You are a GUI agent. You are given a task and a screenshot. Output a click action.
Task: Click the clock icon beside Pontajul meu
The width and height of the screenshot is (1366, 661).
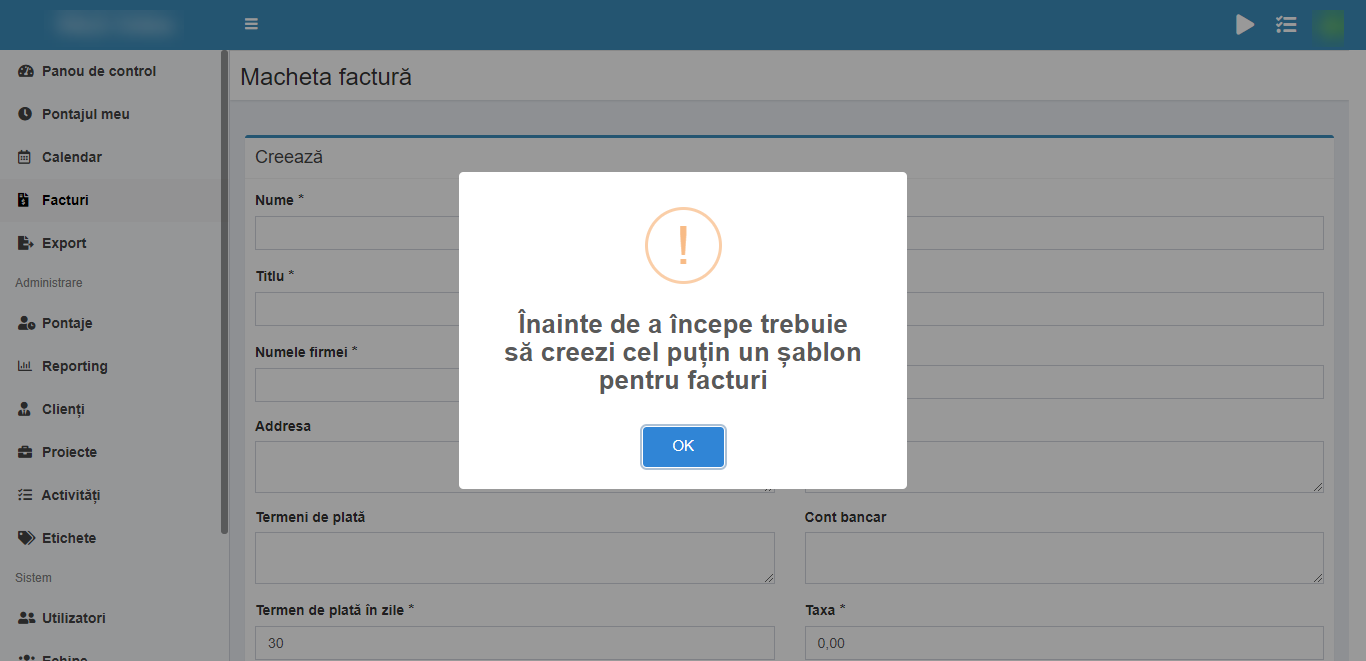tap(26, 114)
